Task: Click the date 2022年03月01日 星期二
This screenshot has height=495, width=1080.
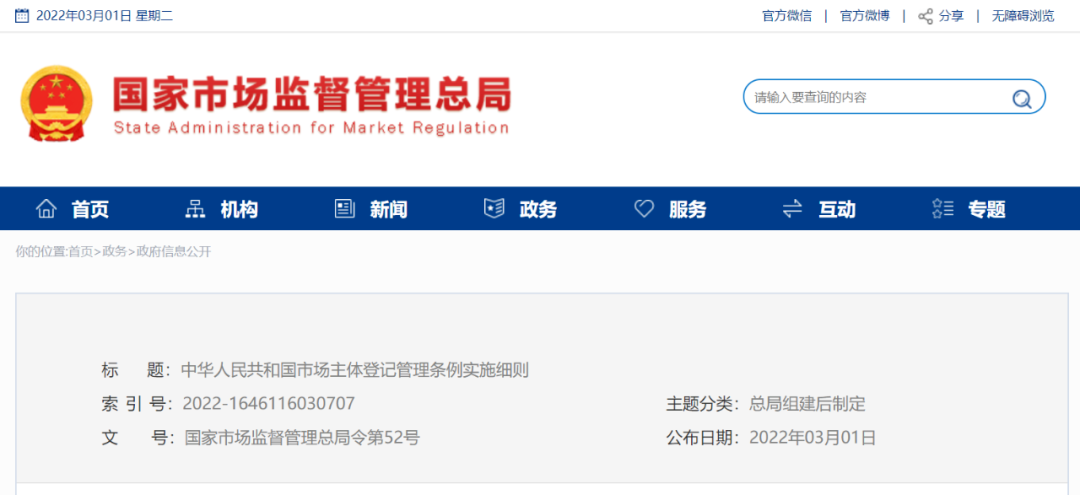Action: click(104, 16)
